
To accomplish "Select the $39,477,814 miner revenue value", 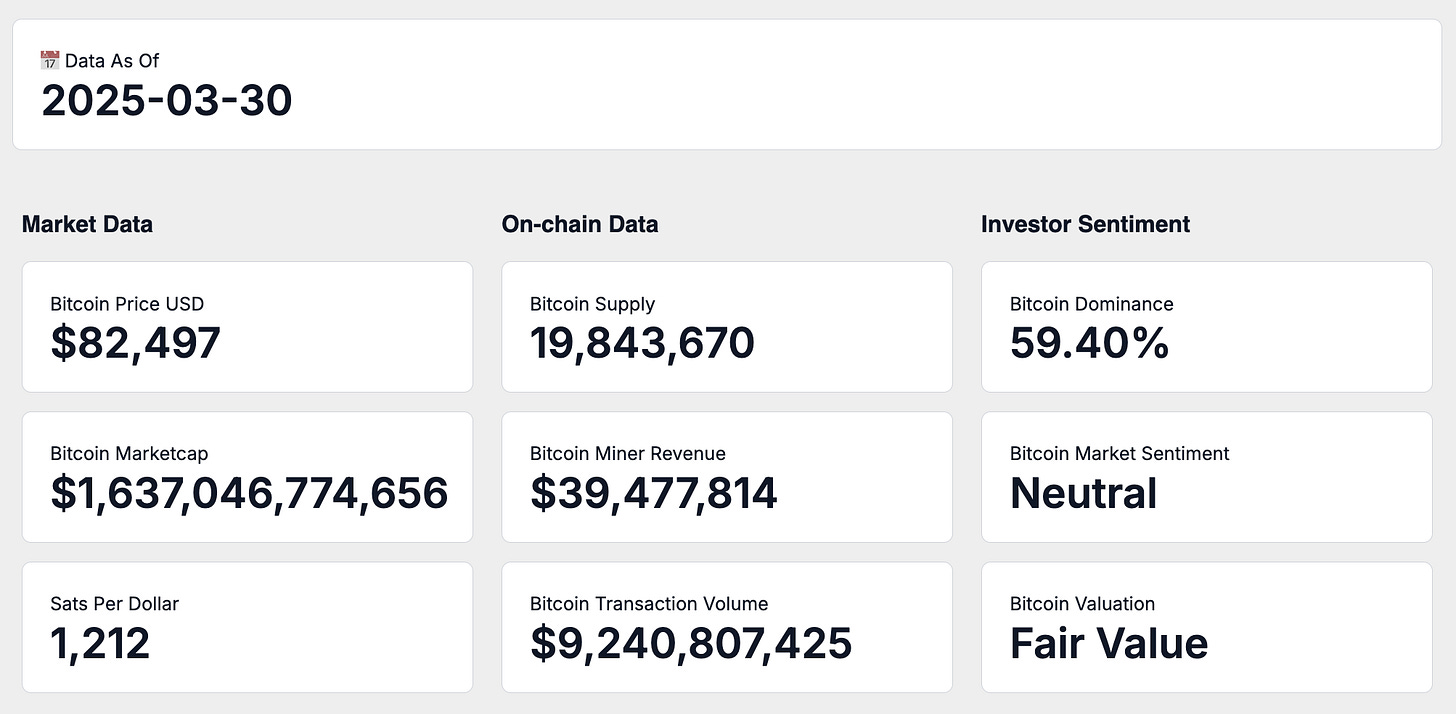I will 653,493.
